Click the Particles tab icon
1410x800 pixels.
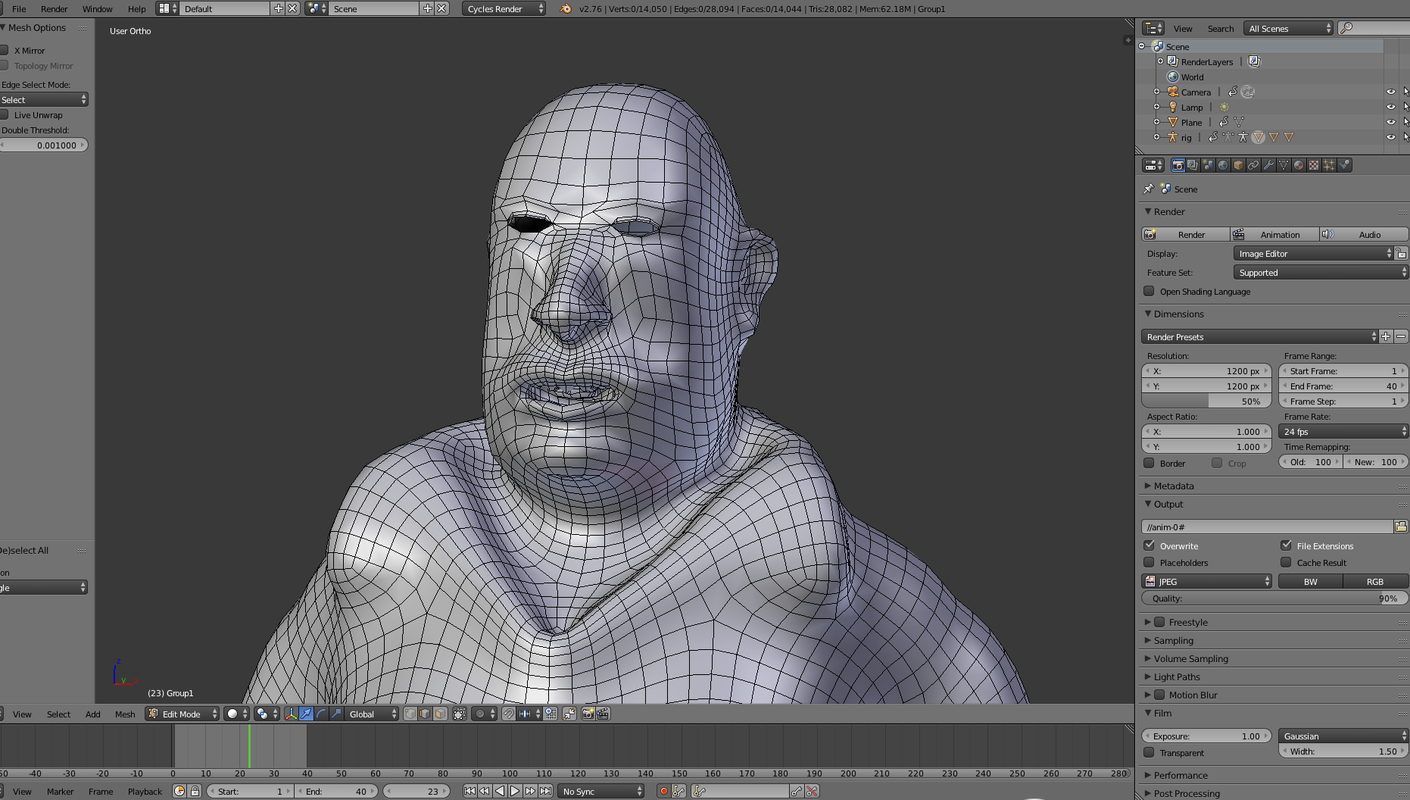point(1330,165)
